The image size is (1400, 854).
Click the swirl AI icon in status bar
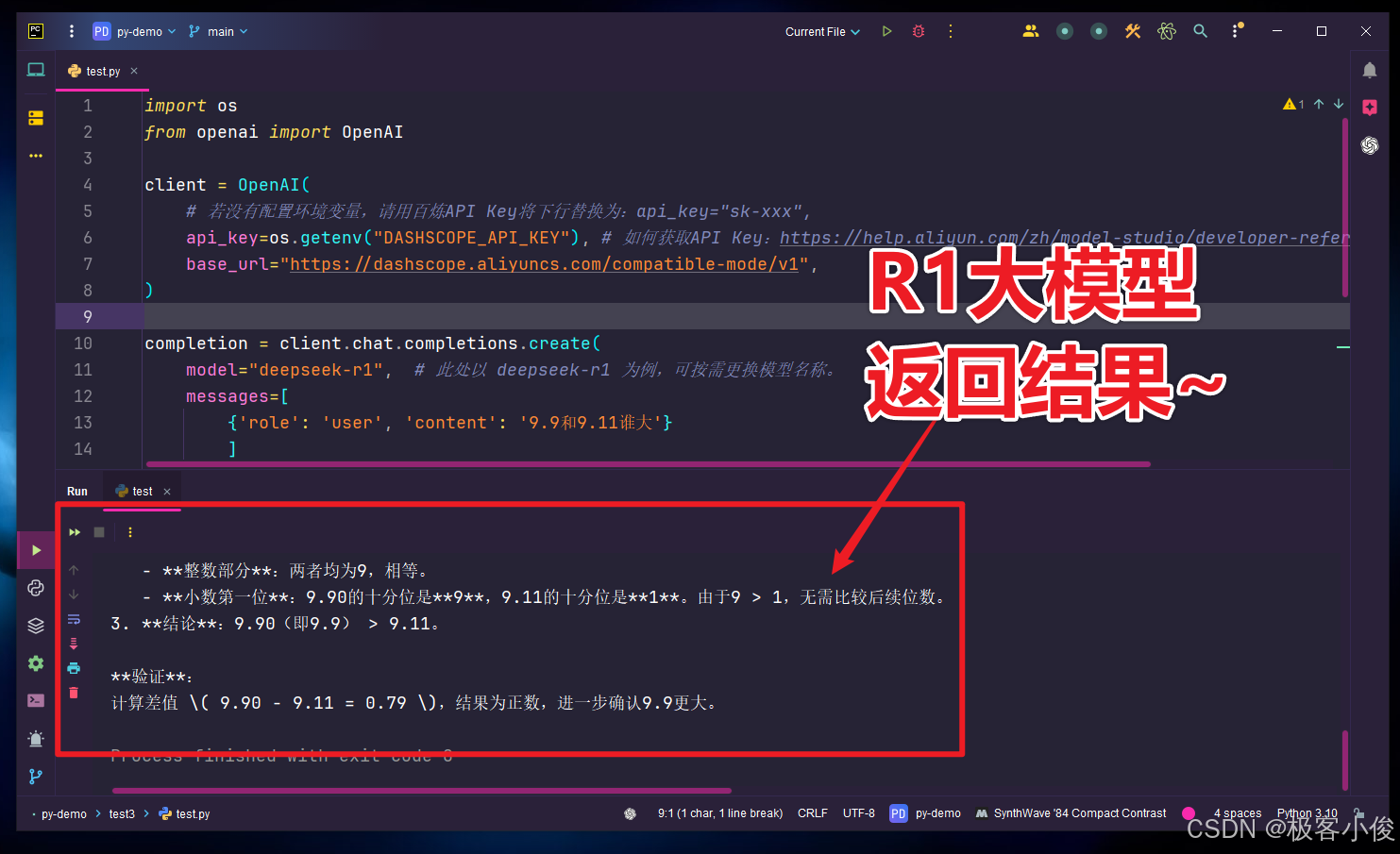pyautogui.click(x=631, y=813)
